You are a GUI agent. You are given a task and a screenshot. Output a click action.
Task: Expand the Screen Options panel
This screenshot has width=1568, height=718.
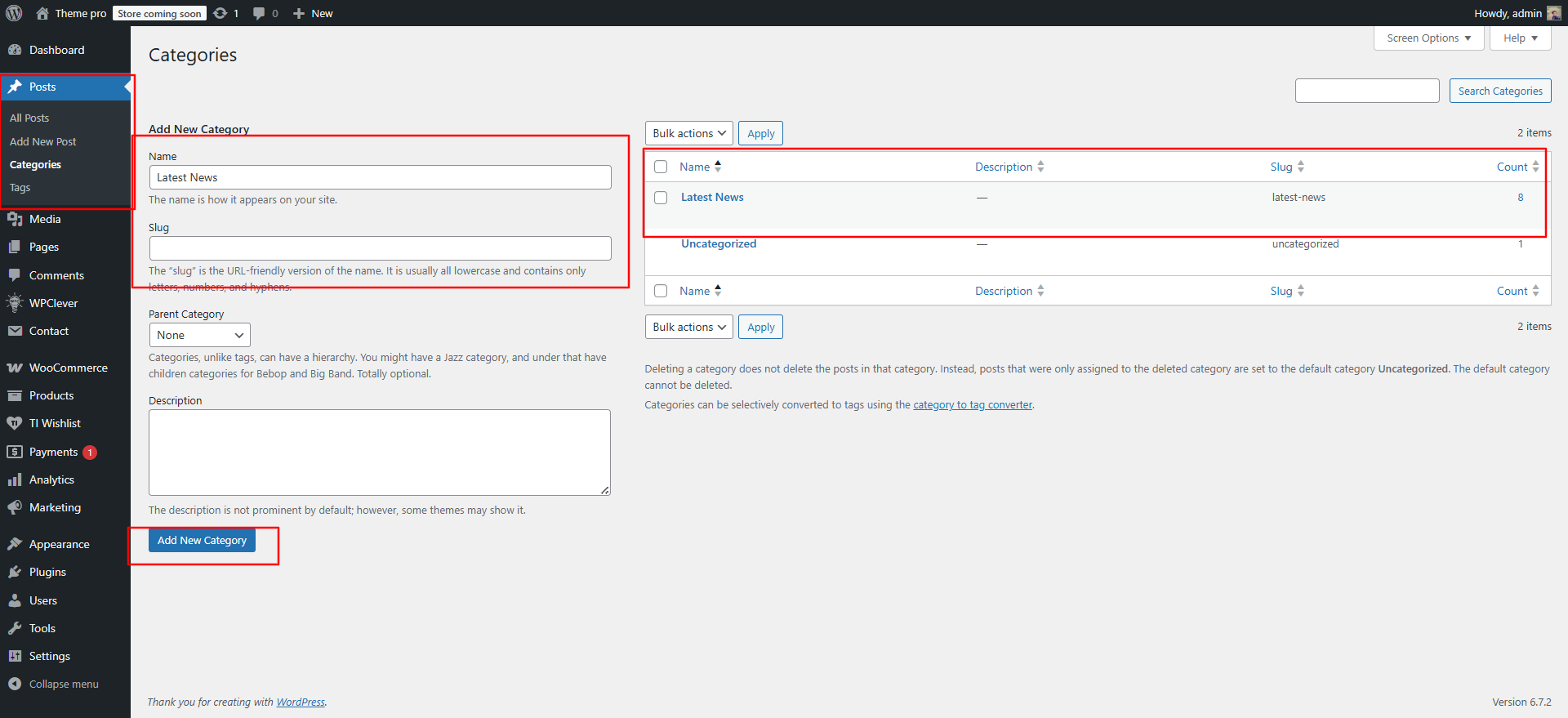tap(1428, 38)
